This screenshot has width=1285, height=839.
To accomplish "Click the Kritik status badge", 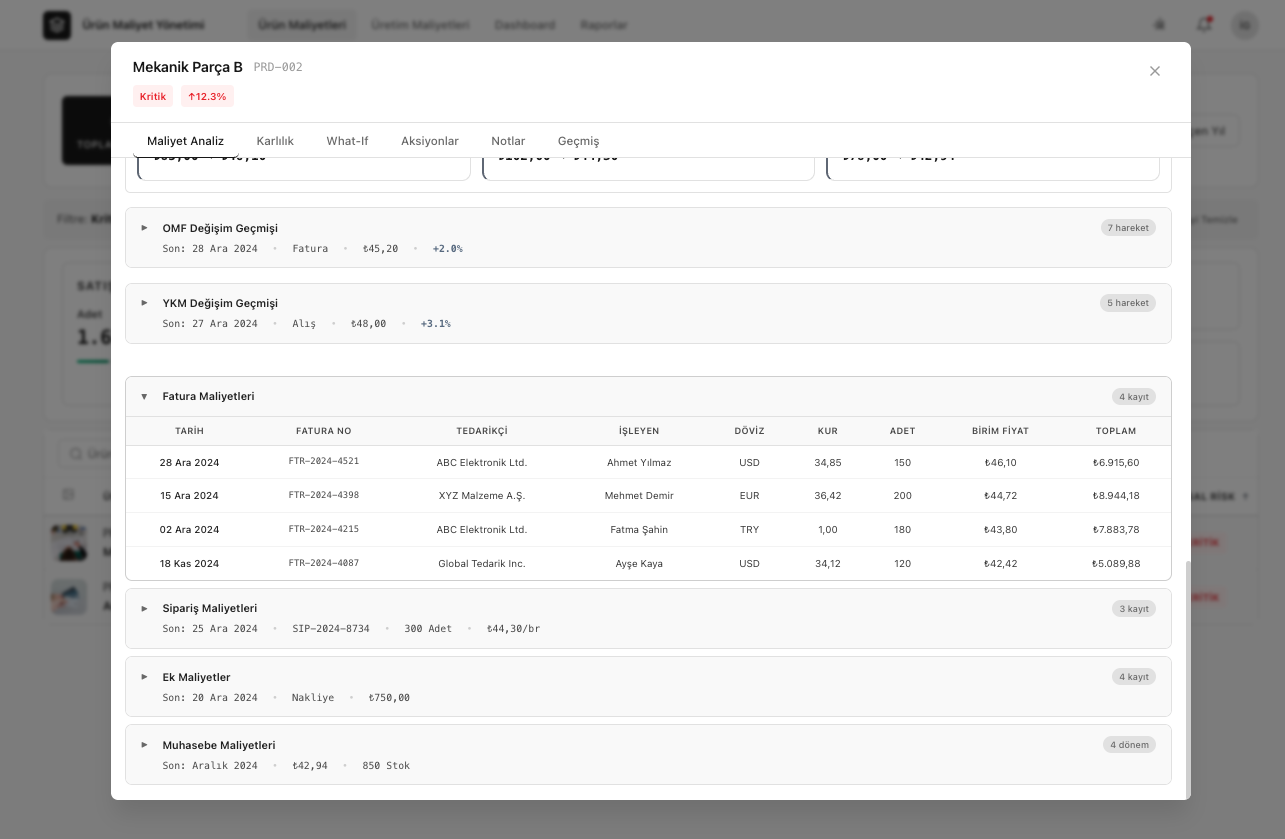I will point(152,97).
